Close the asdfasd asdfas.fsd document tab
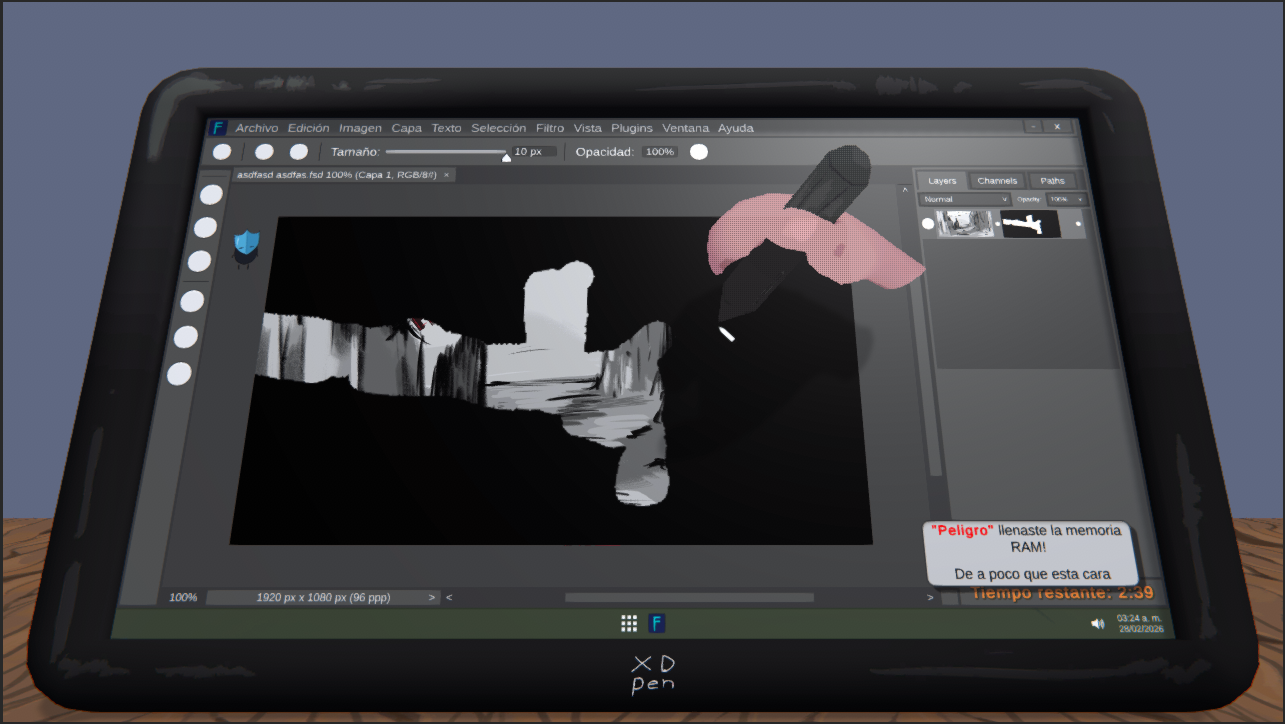This screenshot has width=1285, height=724. click(x=446, y=175)
